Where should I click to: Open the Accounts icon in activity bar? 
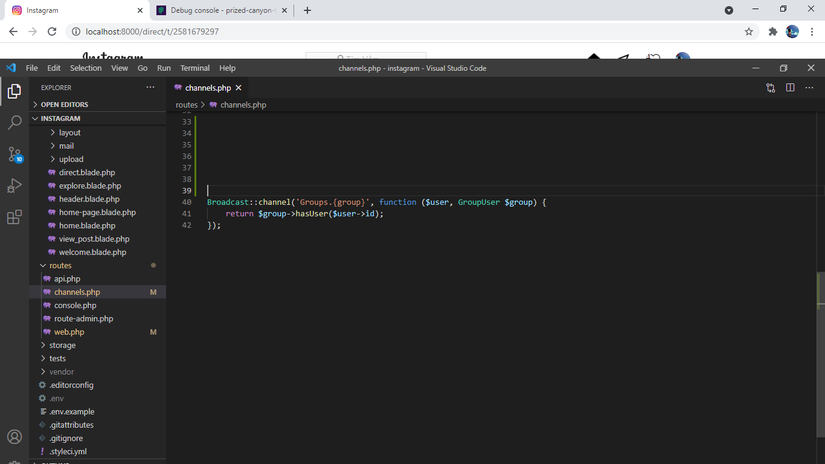pos(14,437)
